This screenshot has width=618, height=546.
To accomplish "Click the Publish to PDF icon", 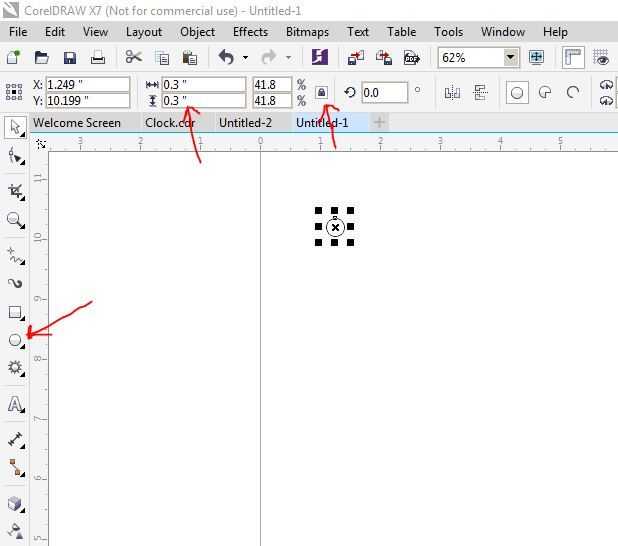I will (x=412, y=58).
